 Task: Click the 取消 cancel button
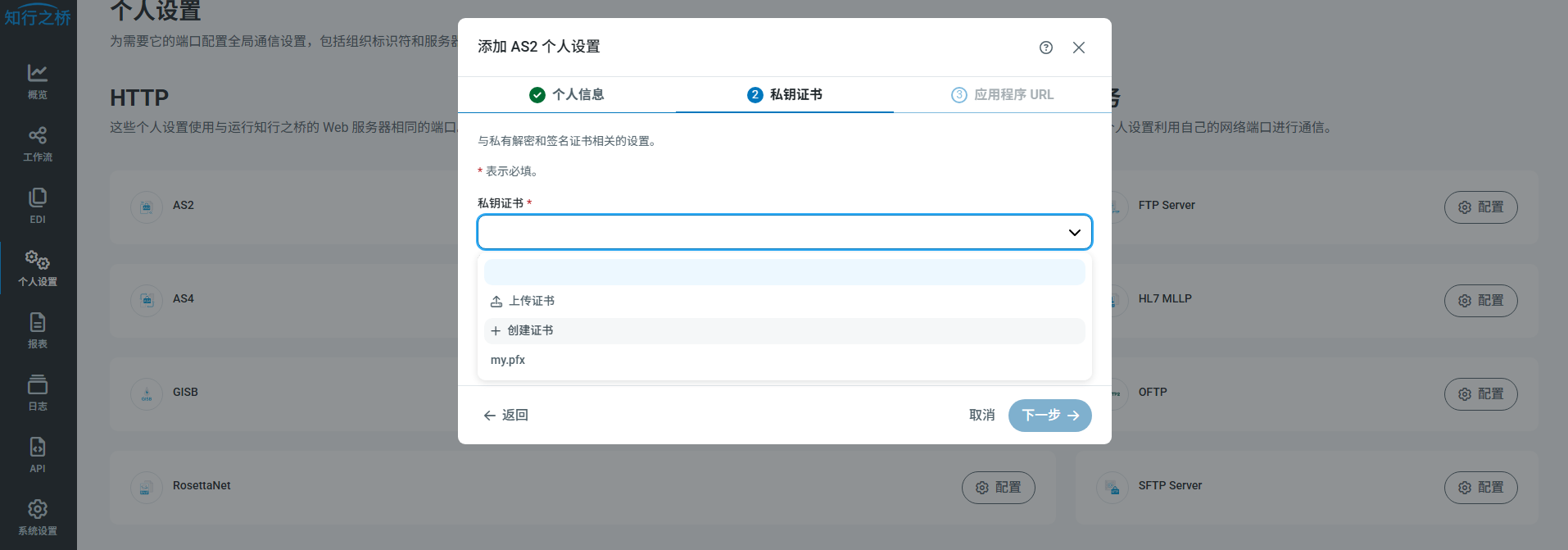(981, 416)
